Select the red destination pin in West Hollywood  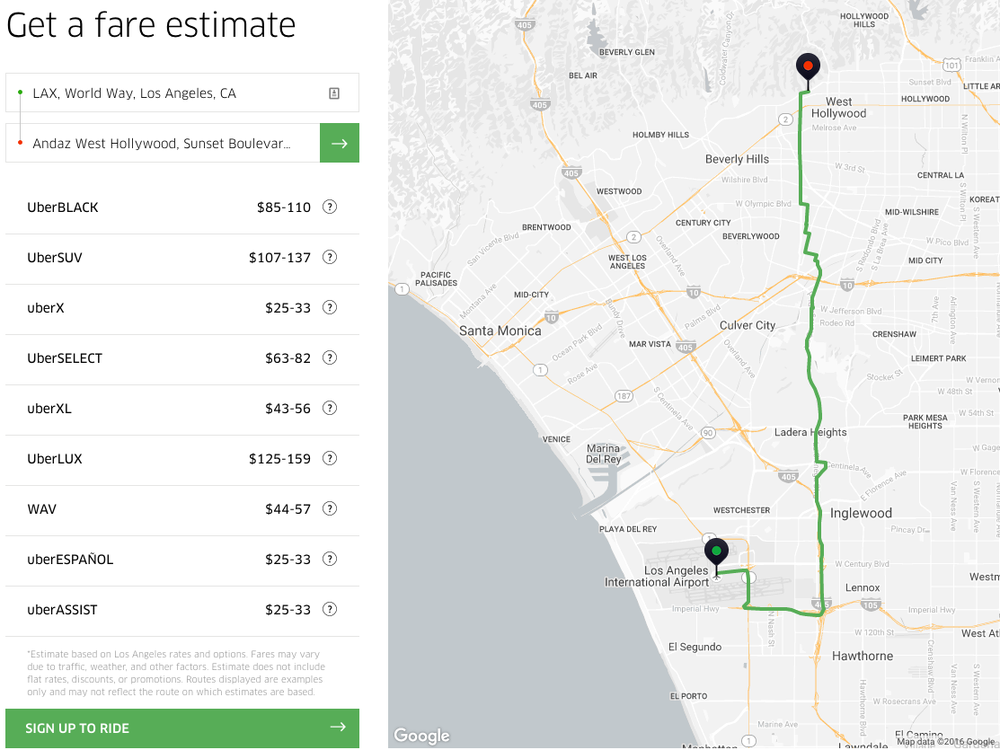[x=808, y=67]
